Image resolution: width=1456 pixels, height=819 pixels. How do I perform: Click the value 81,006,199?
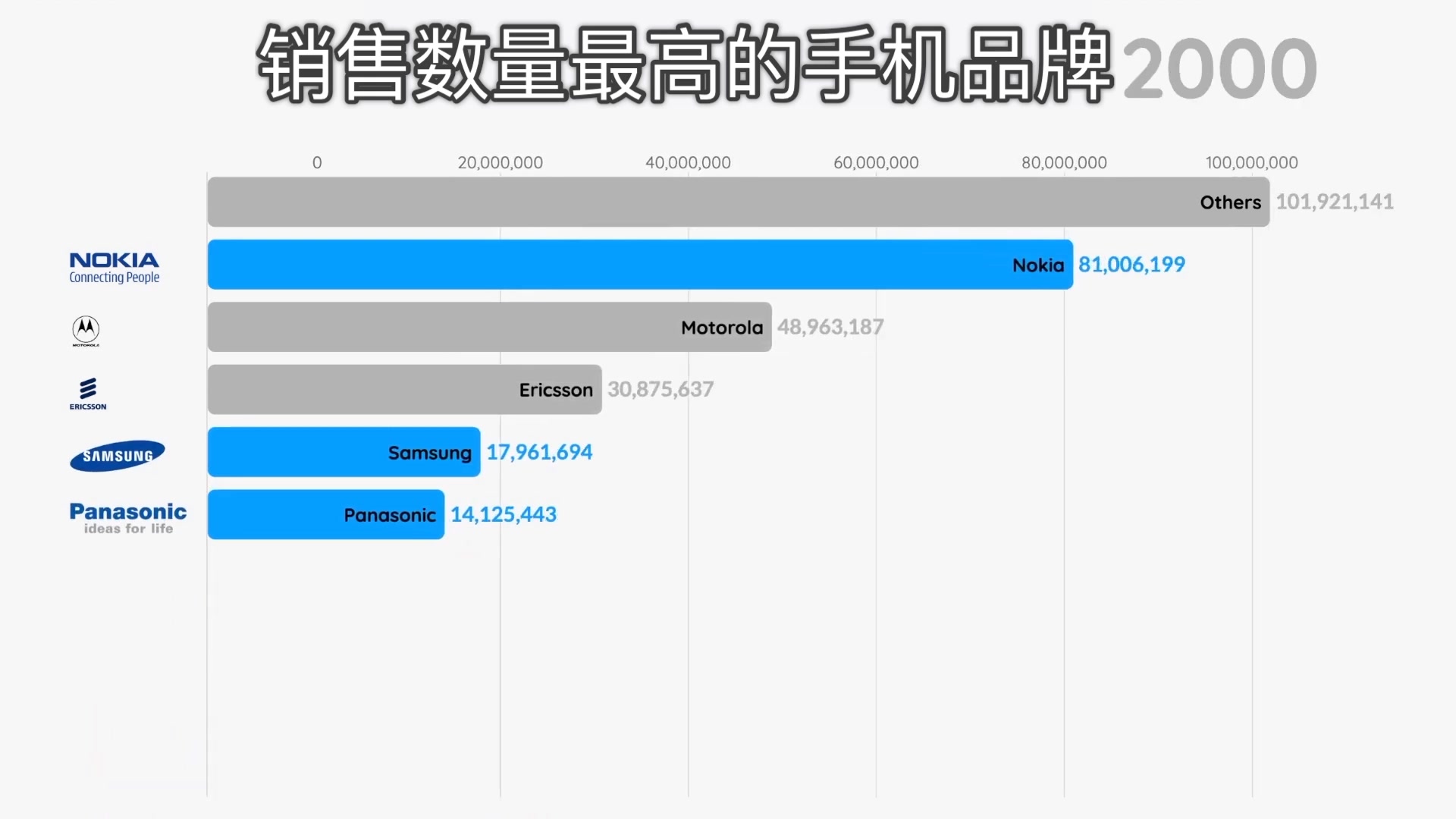(x=1131, y=265)
